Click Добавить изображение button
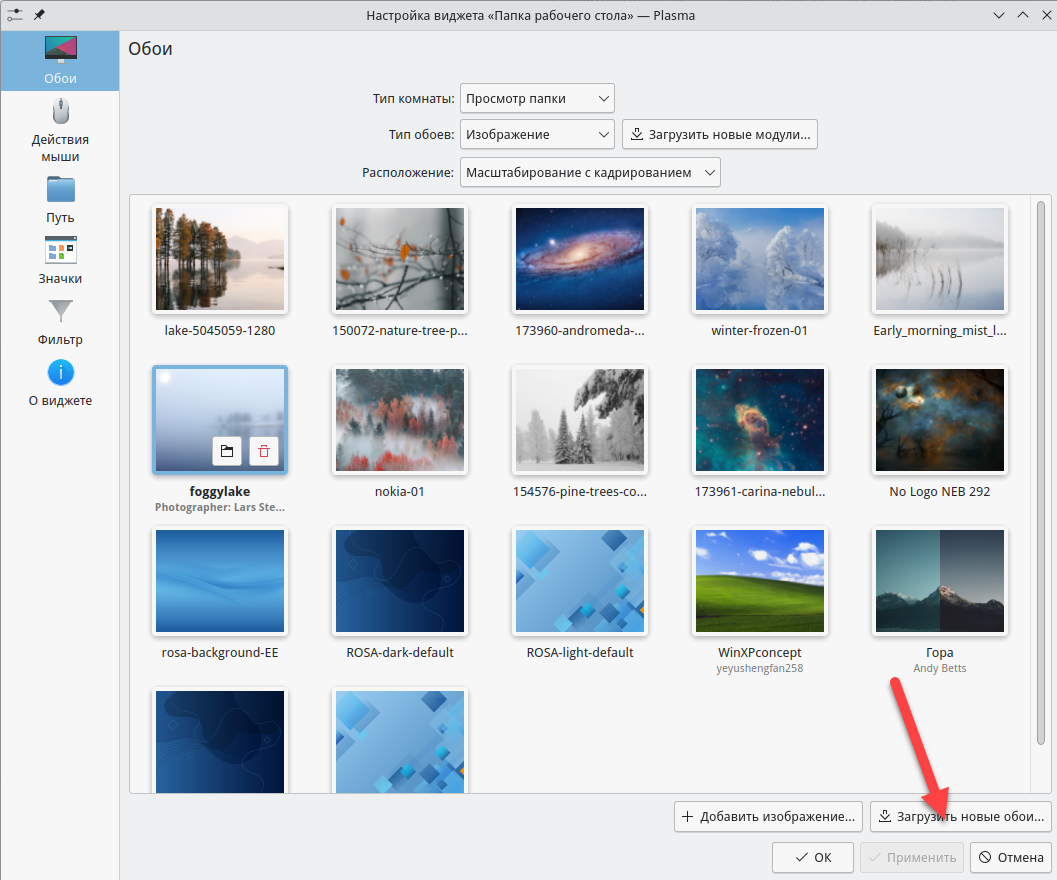This screenshot has width=1057, height=880. coord(768,816)
